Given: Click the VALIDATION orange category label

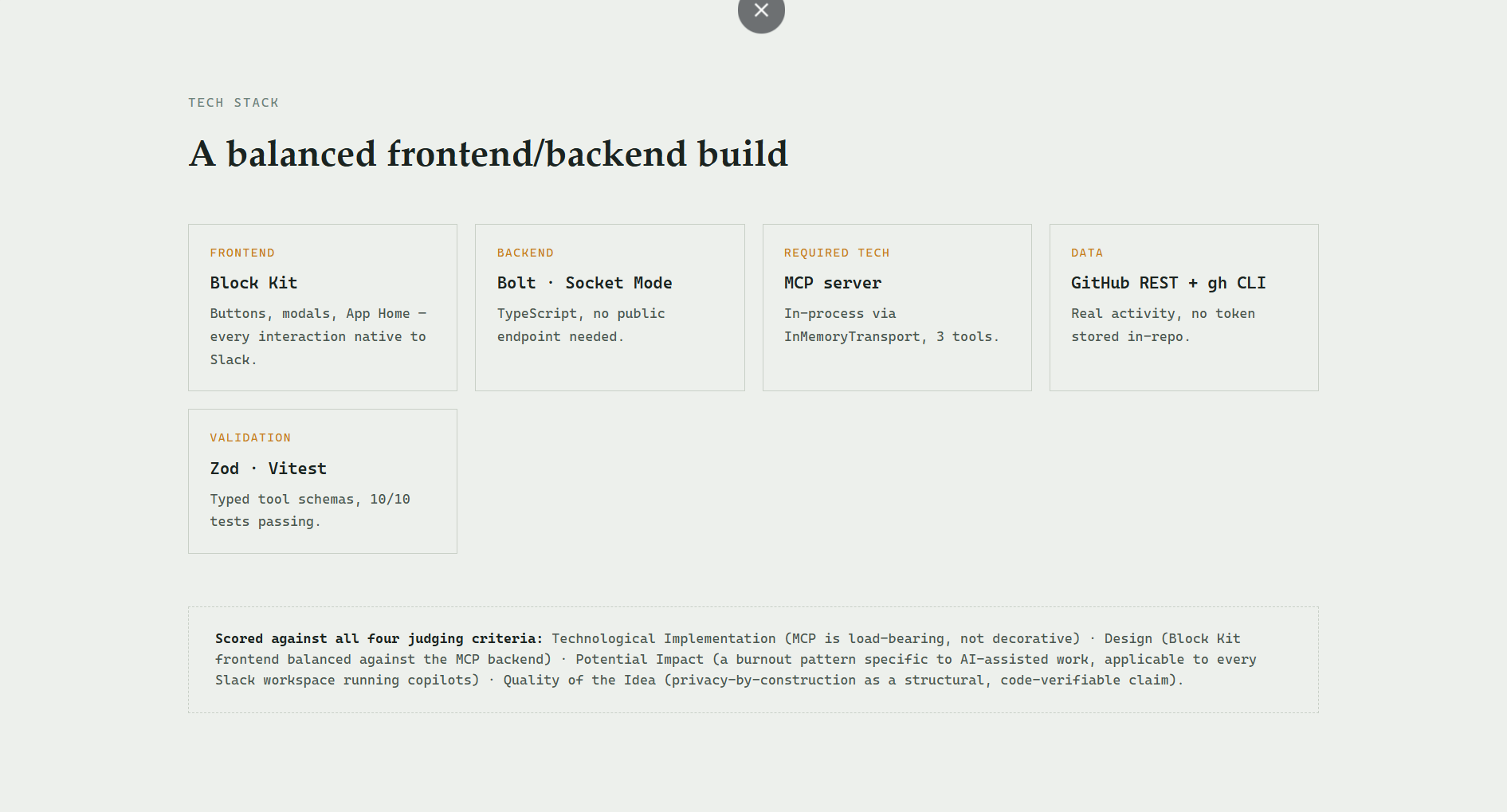Looking at the screenshot, I should (x=250, y=437).
